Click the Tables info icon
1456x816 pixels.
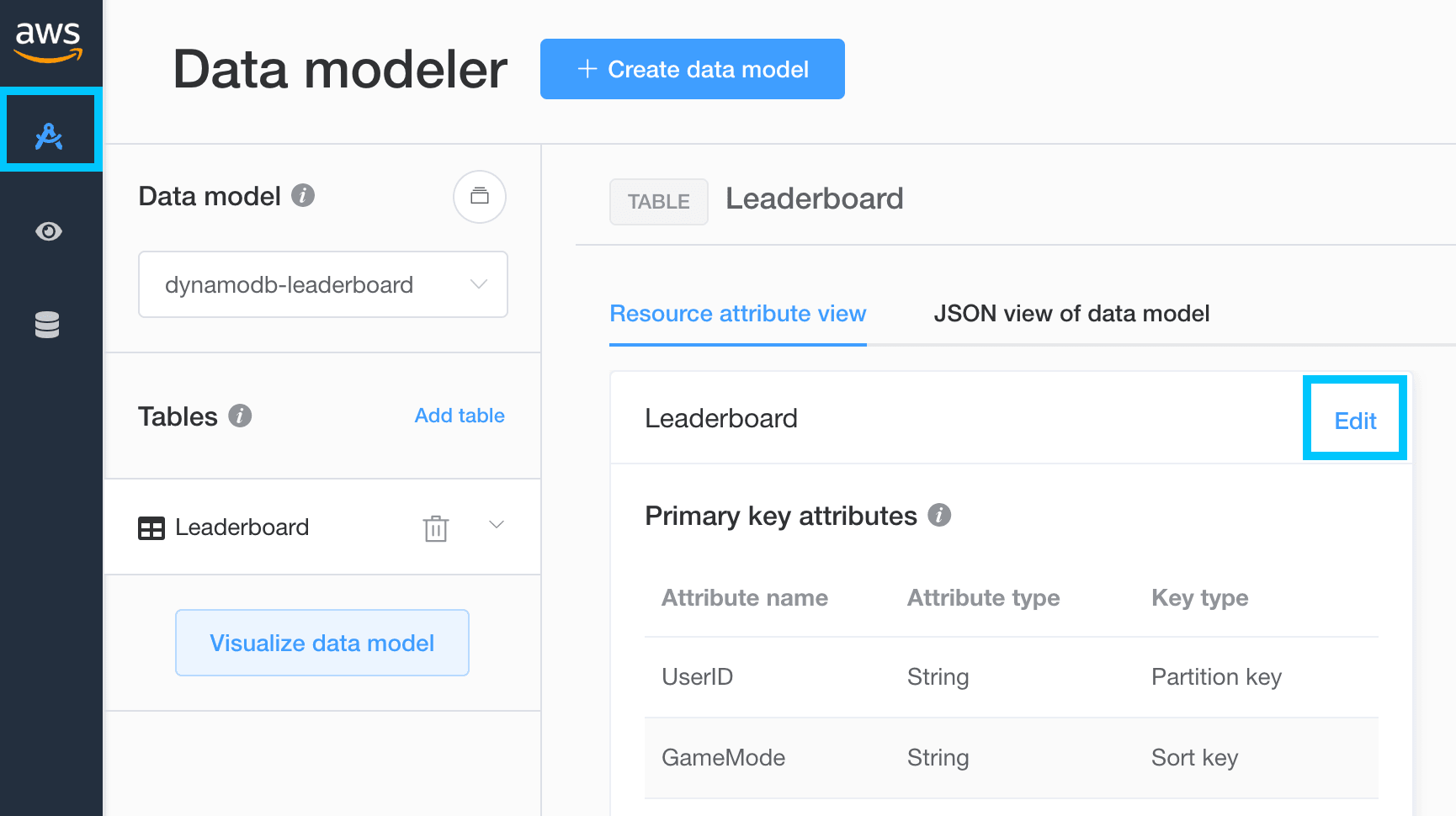pyautogui.click(x=240, y=416)
